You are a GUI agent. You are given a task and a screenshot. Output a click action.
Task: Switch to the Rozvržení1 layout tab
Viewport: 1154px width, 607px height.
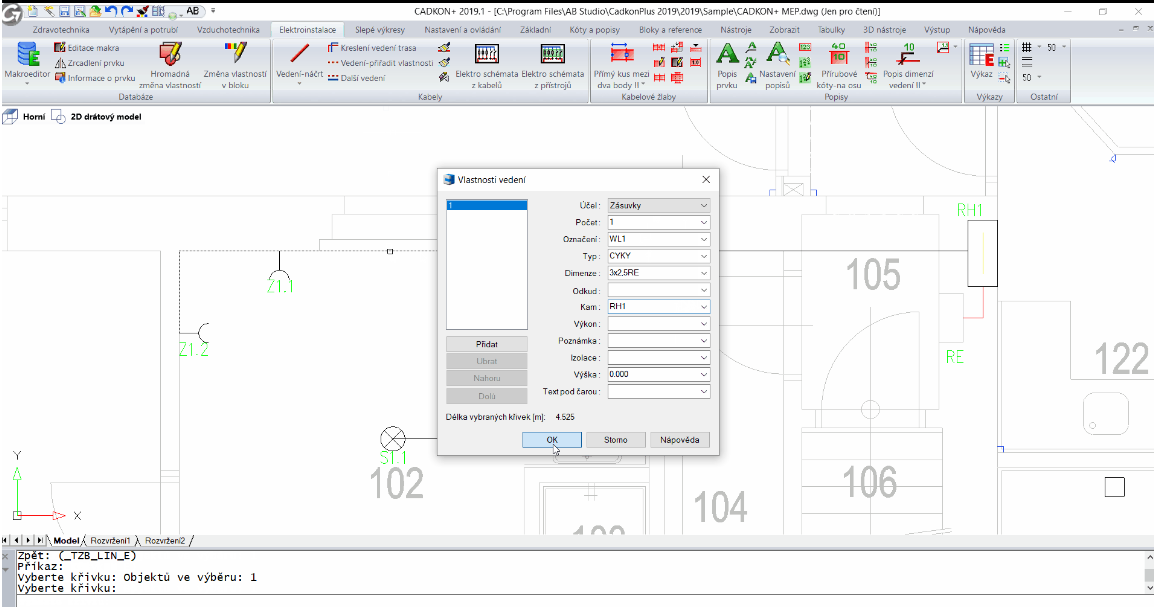(110, 541)
